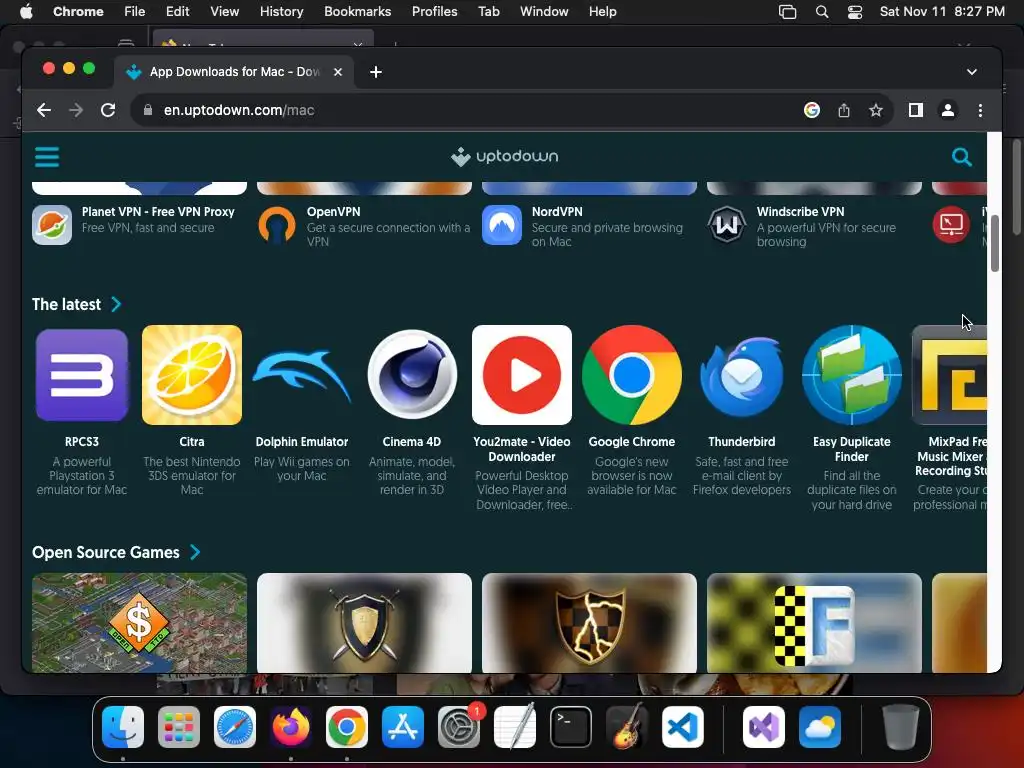The height and width of the screenshot is (768, 1024).
Task: Open the NordVPN title link
Action: coord(557,212)
